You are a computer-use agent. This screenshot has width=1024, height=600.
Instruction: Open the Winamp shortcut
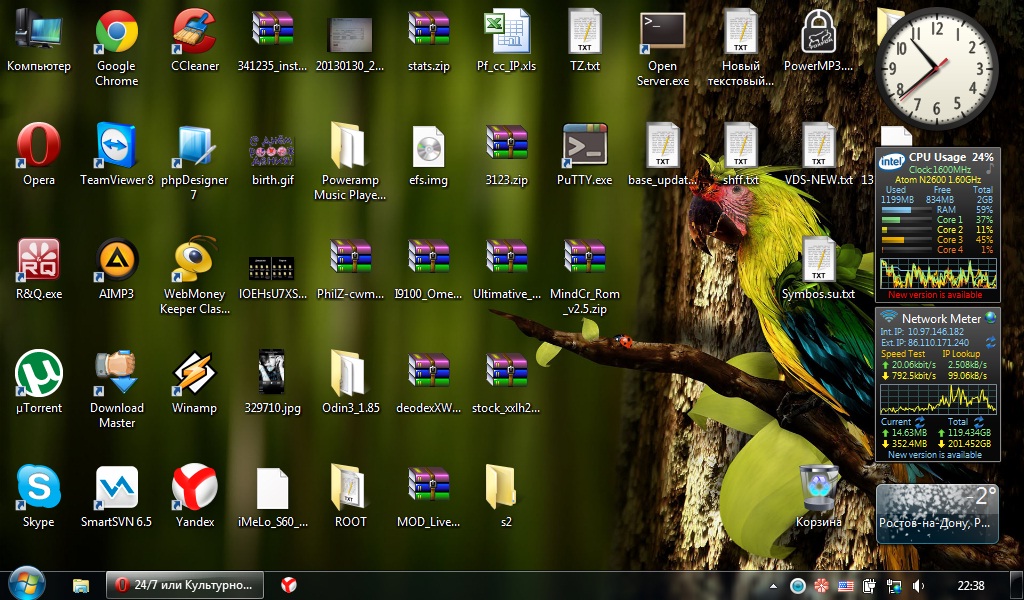click(194, 375)
